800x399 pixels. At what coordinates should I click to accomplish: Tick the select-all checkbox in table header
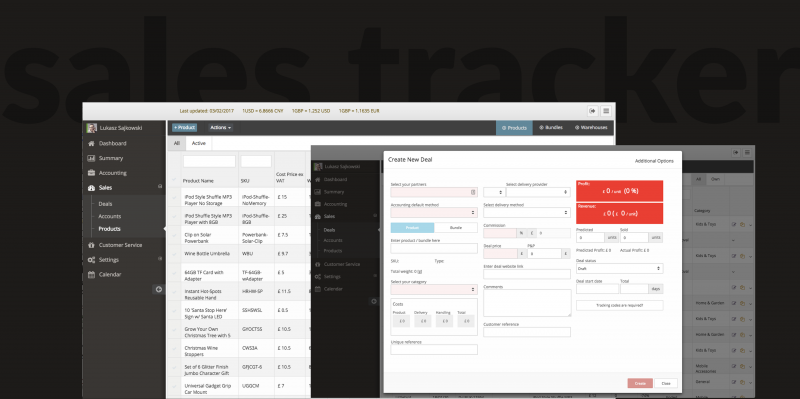(x=175, y=180)
